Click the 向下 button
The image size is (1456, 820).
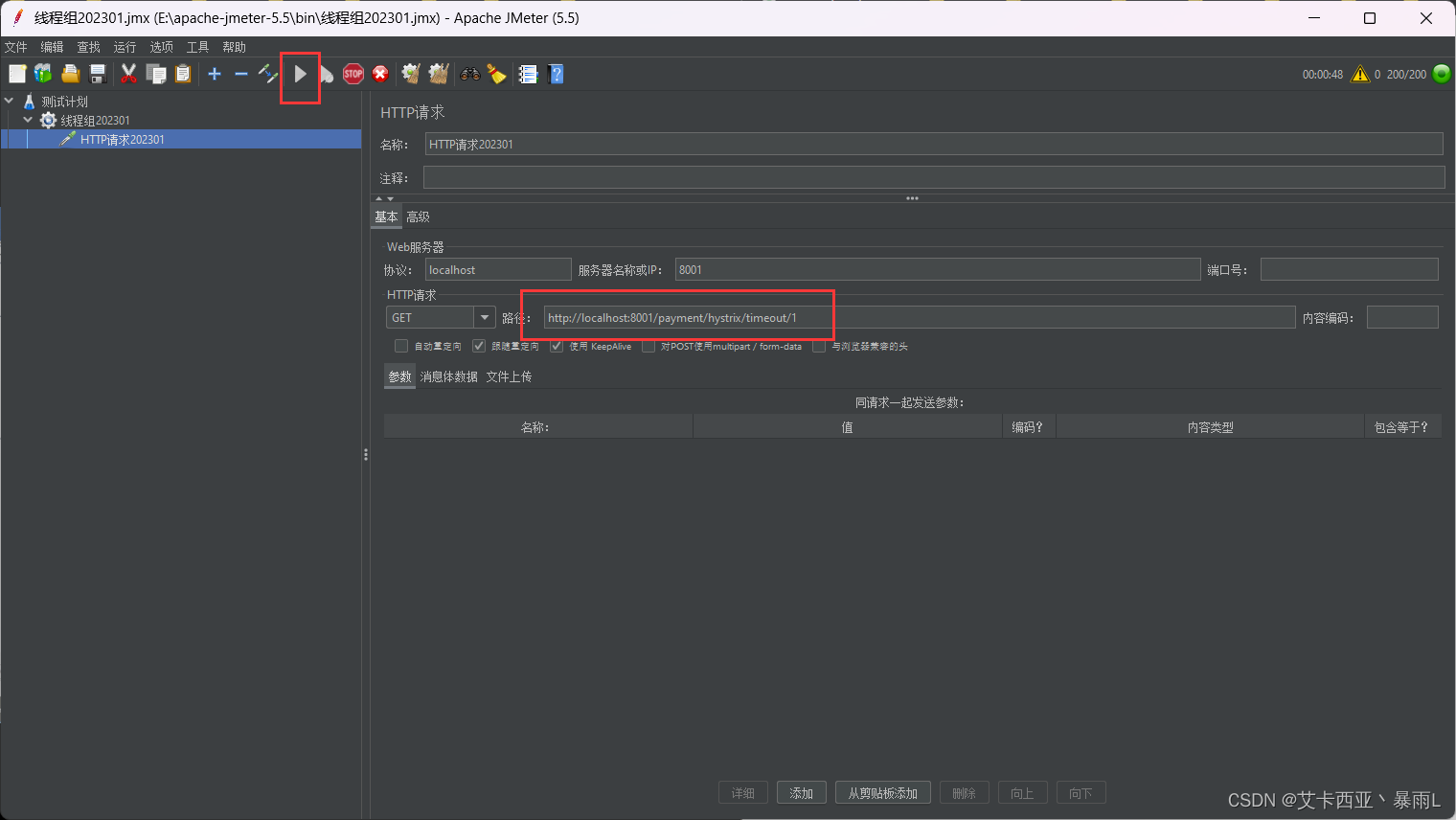click(x=1081, y=793)
